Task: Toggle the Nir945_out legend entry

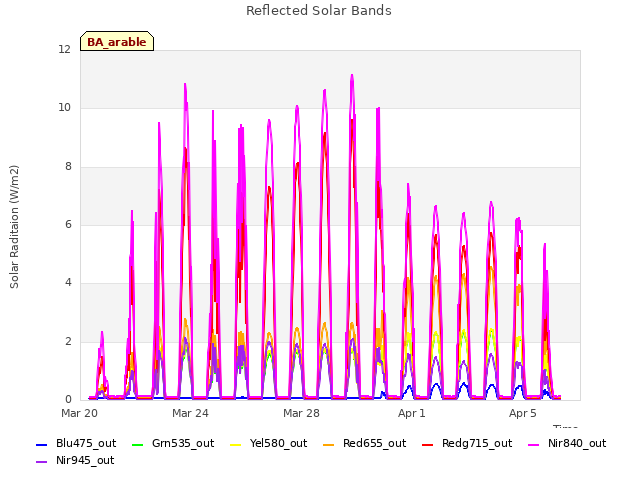Action: pos(75,460)
